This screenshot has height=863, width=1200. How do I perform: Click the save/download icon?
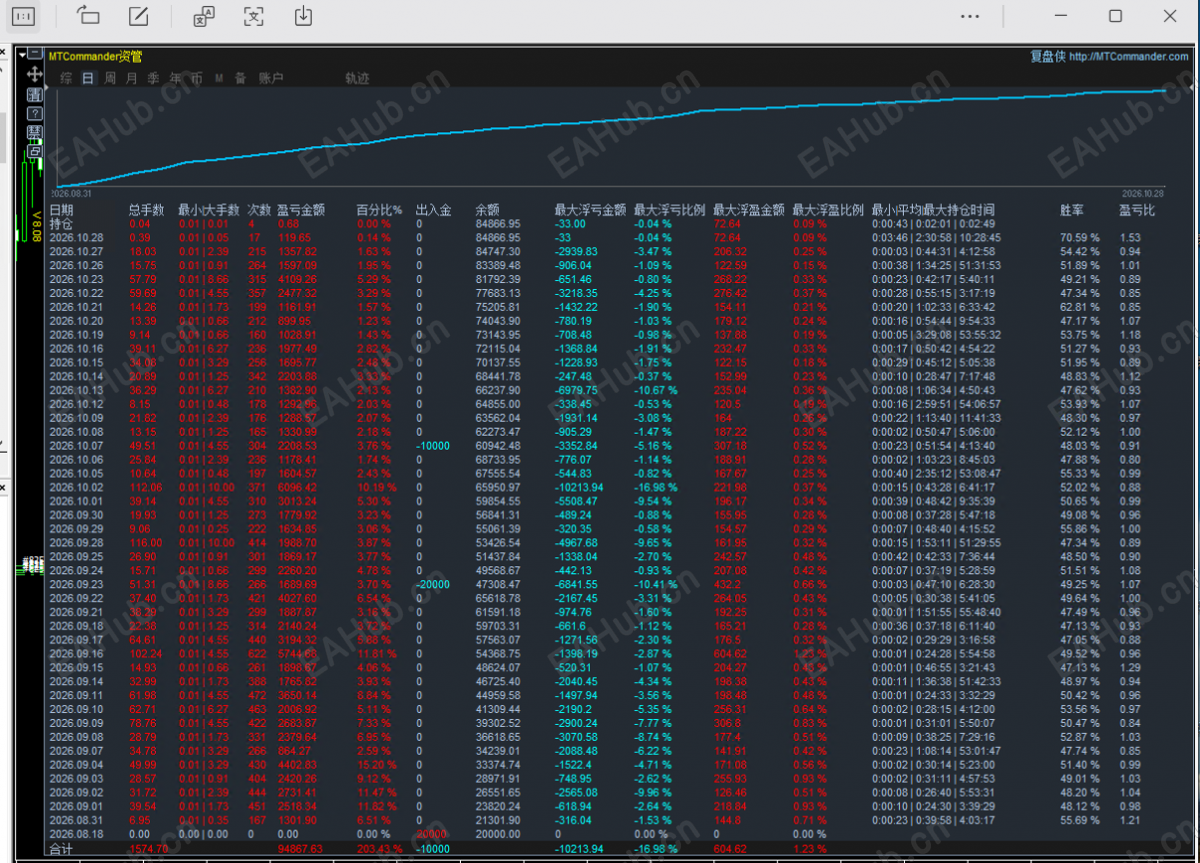pos(304,16)
